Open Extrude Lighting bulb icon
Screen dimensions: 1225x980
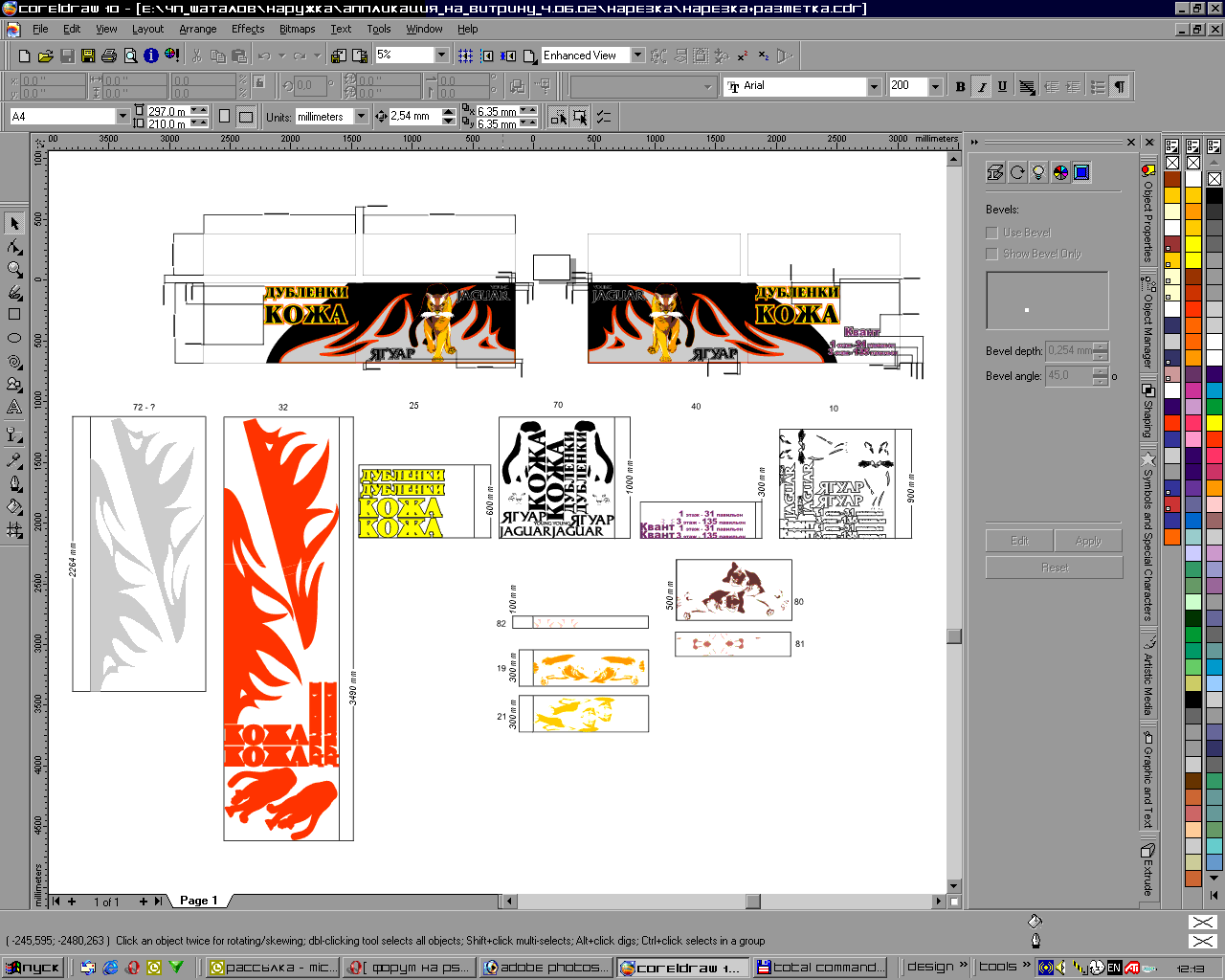(x=1038, y=172)
